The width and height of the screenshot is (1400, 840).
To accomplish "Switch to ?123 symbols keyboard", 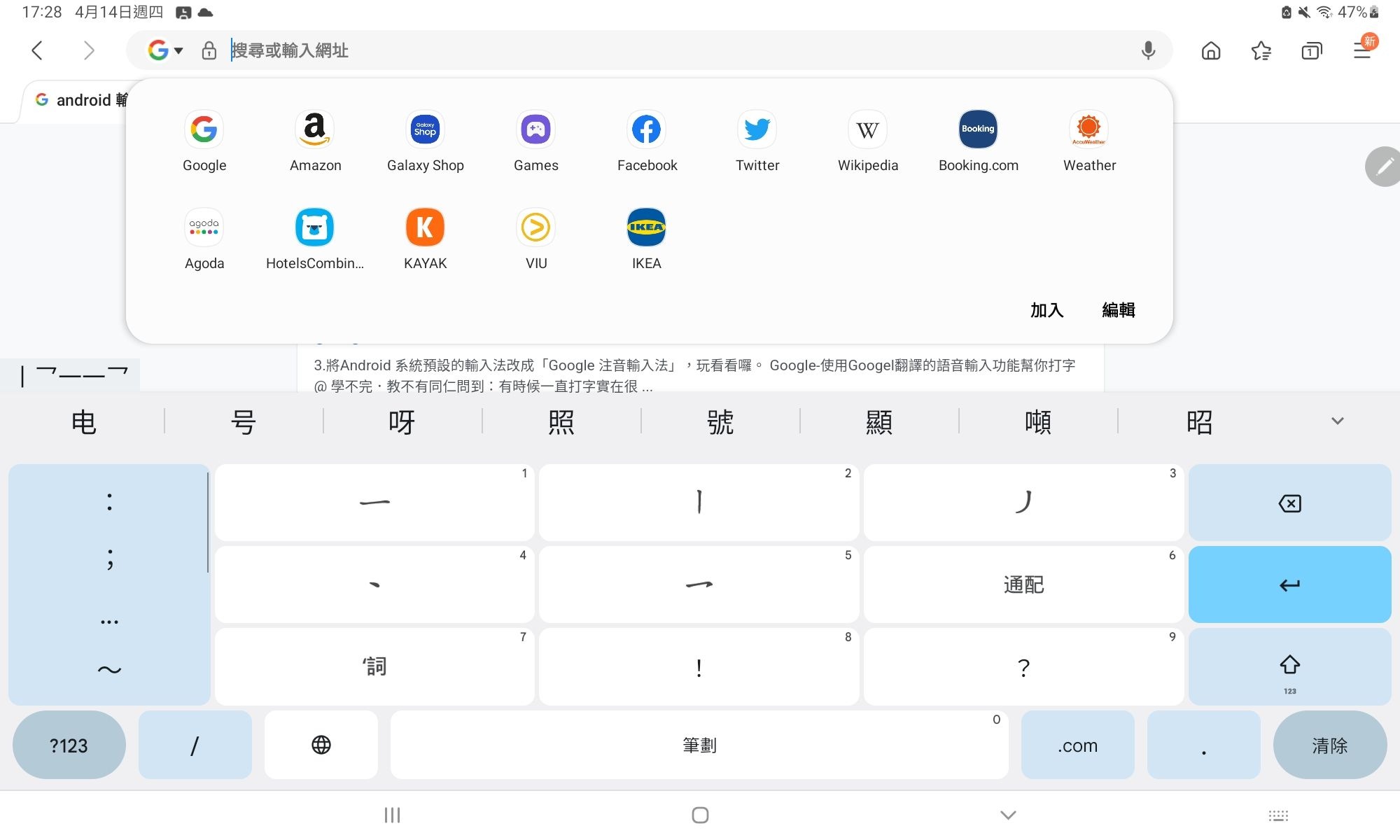I will pyautogui.click(x=69, y=745).
